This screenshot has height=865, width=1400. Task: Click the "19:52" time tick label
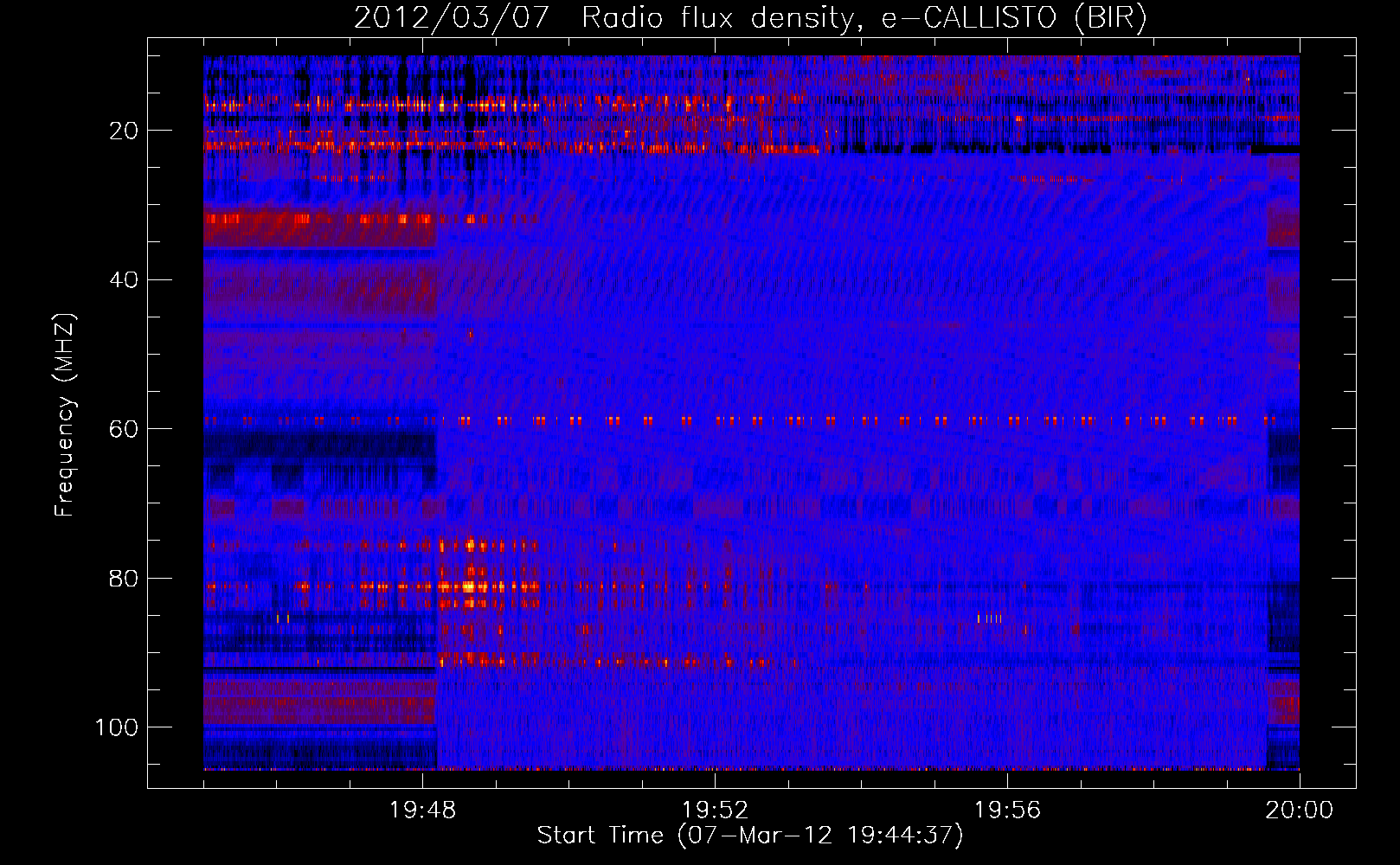click(715, 811)
